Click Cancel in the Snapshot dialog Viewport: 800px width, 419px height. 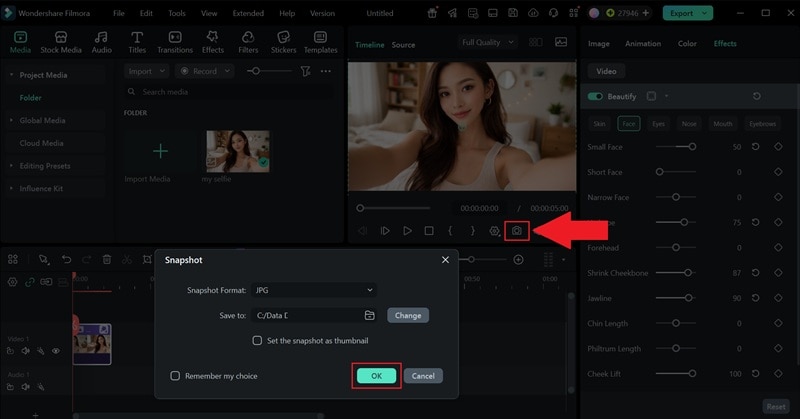click(x=423, y=376)
